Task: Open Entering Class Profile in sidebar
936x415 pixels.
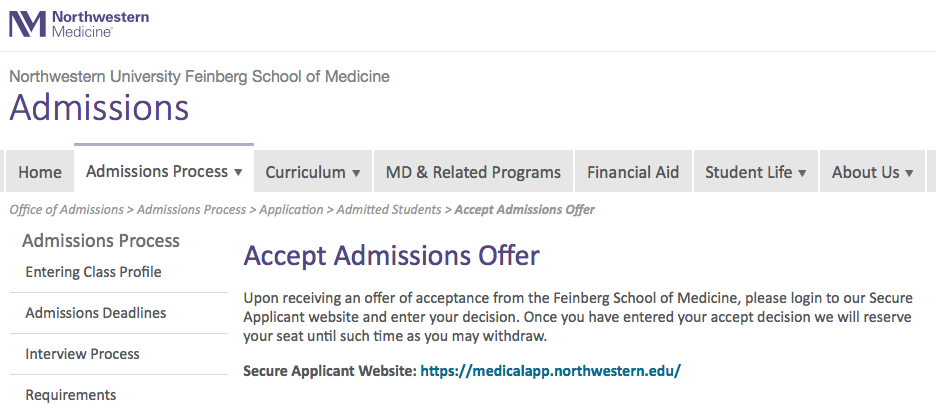Action: click(x=93, y=272)
